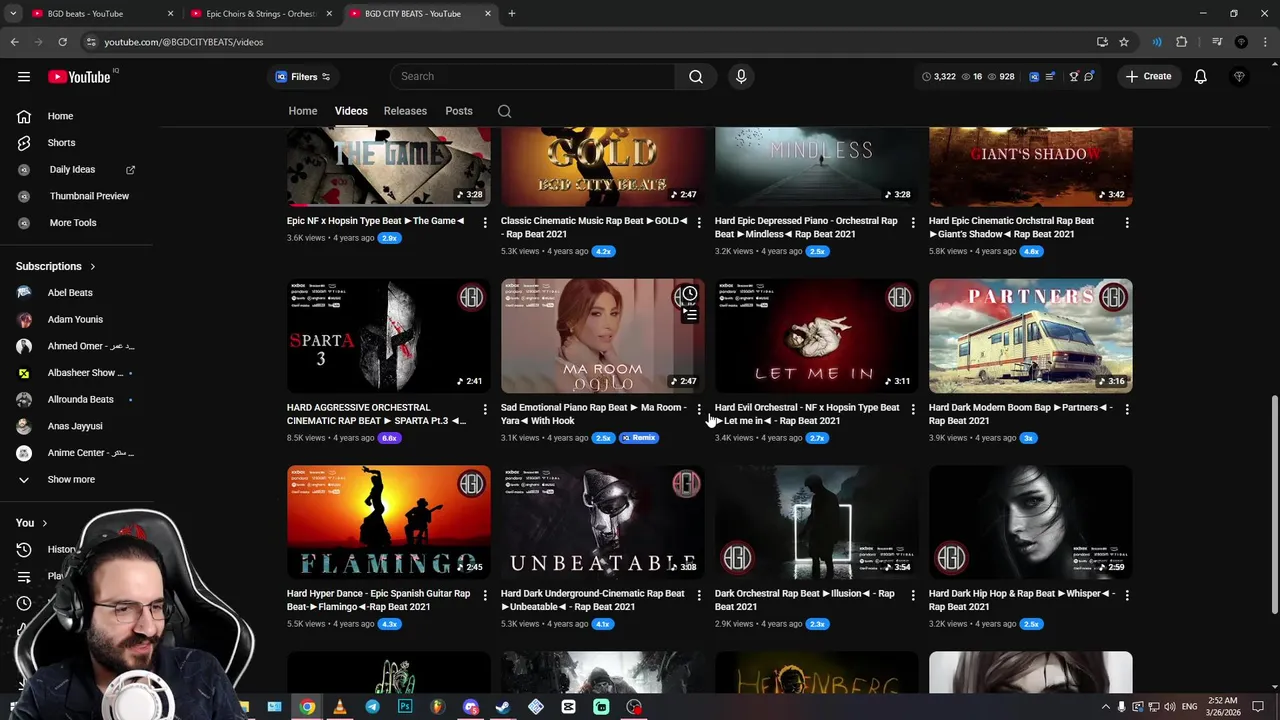Viewport: 1280px width, 720px height.
Task: Click the YouTube logo
Action: (x=79, y=77)
